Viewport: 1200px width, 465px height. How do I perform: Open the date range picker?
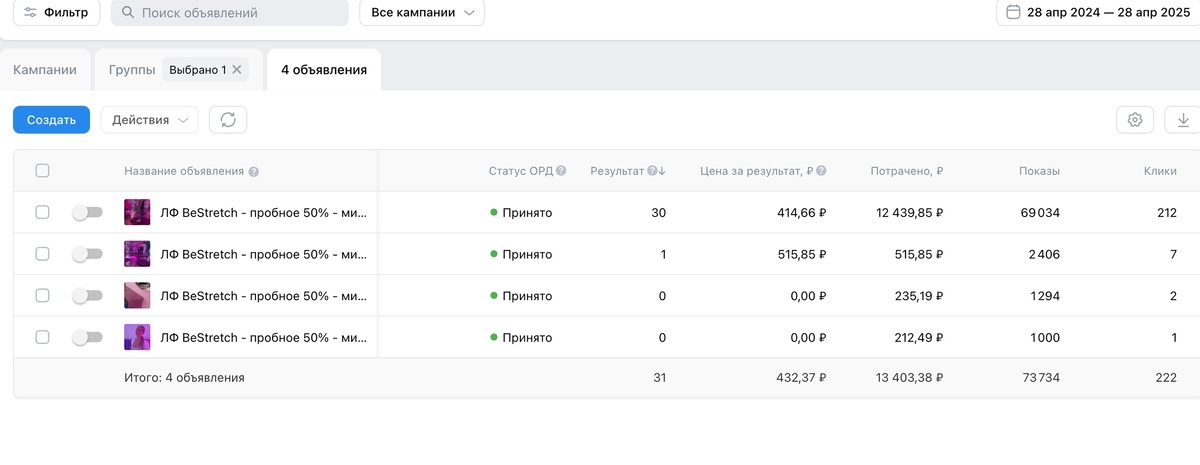1098,13
